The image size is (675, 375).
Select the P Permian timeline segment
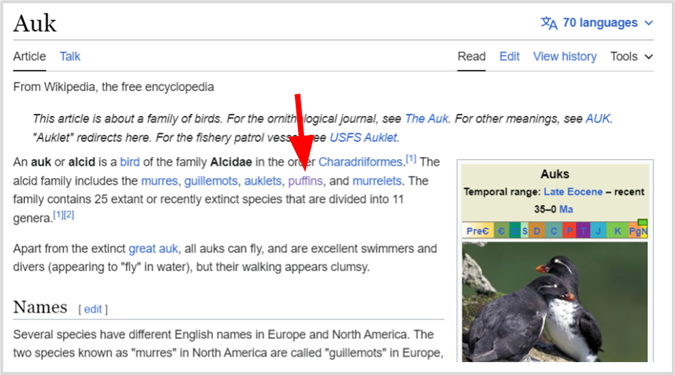(x=569, y=231)
